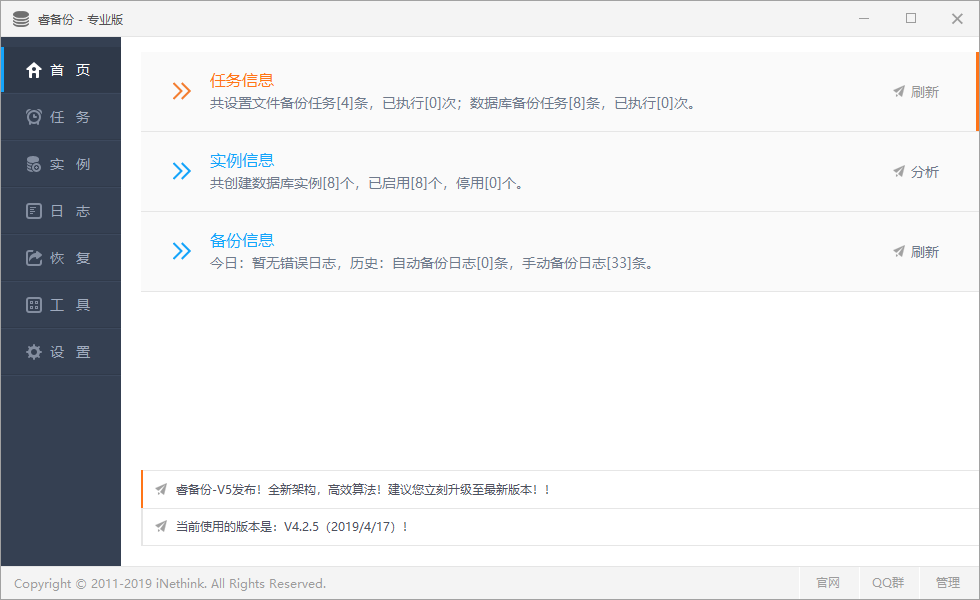
Task: Click the 睿备份-V5发布 upgrade announcement
Action: tap(362, 489)
